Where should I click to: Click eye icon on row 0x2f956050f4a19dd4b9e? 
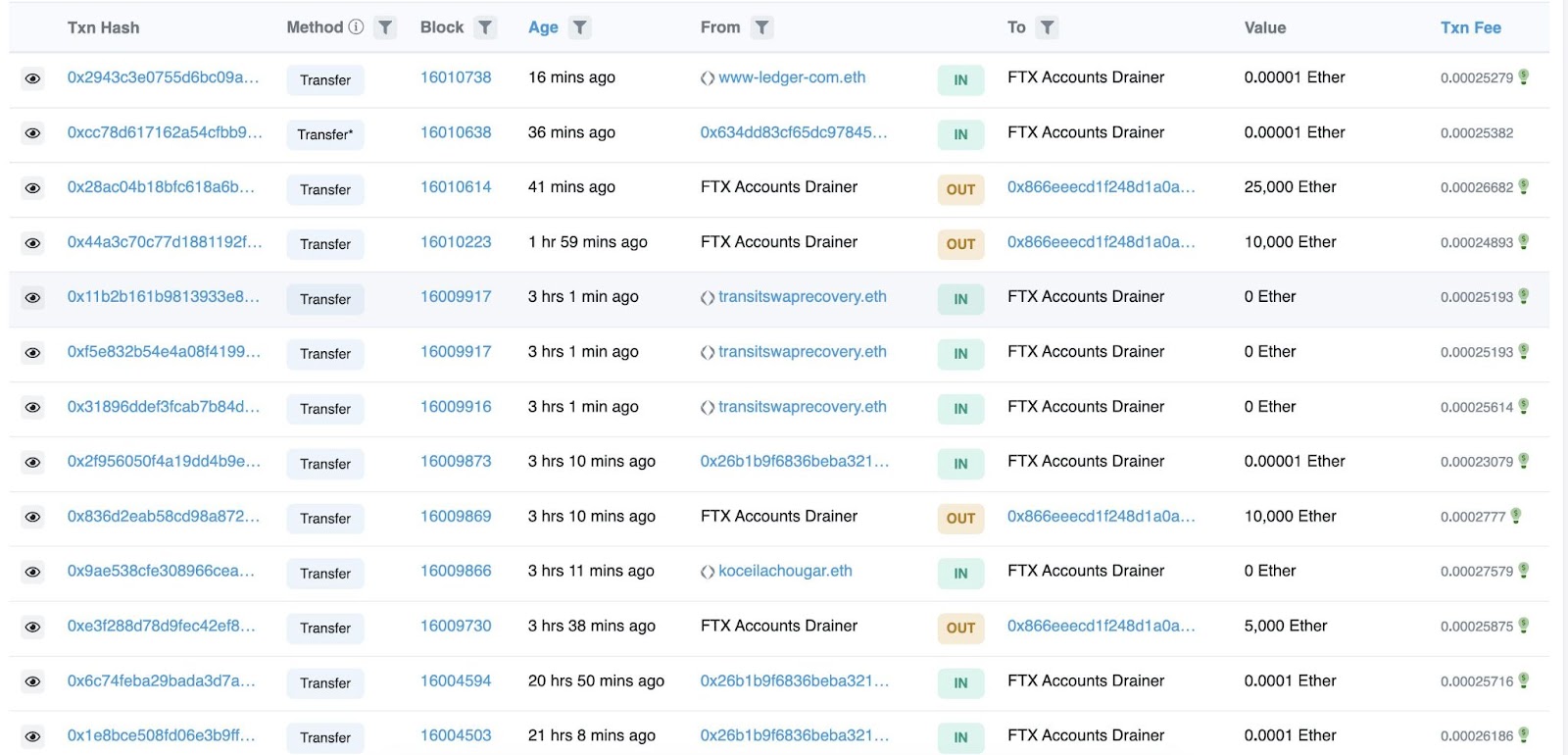(32, 463)
